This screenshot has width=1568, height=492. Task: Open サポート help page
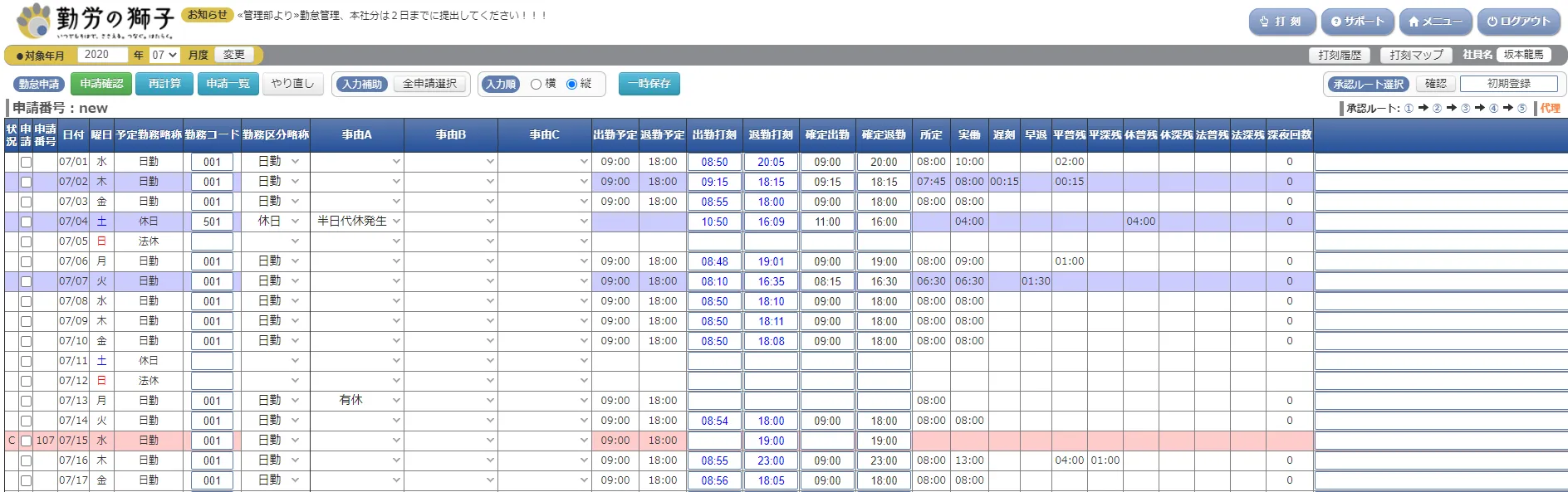click(x=1358, y=22)
